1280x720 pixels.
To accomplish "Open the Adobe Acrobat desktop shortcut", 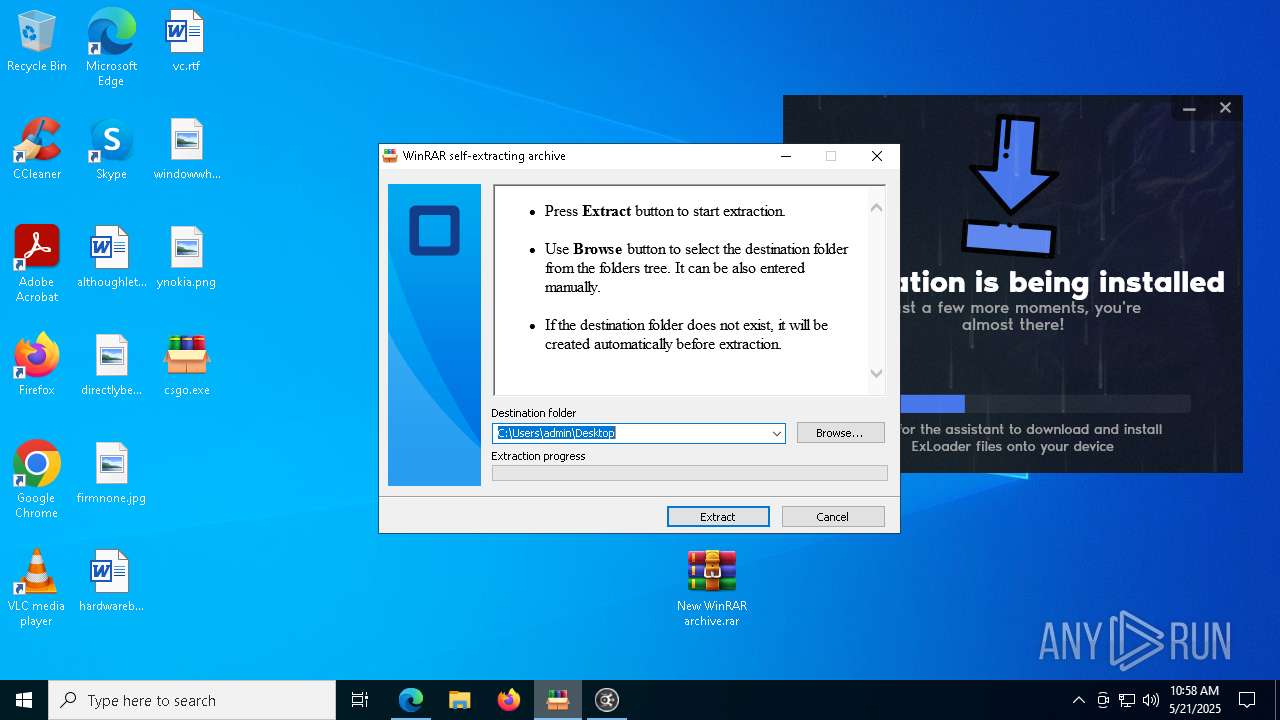I will [37, 264].
